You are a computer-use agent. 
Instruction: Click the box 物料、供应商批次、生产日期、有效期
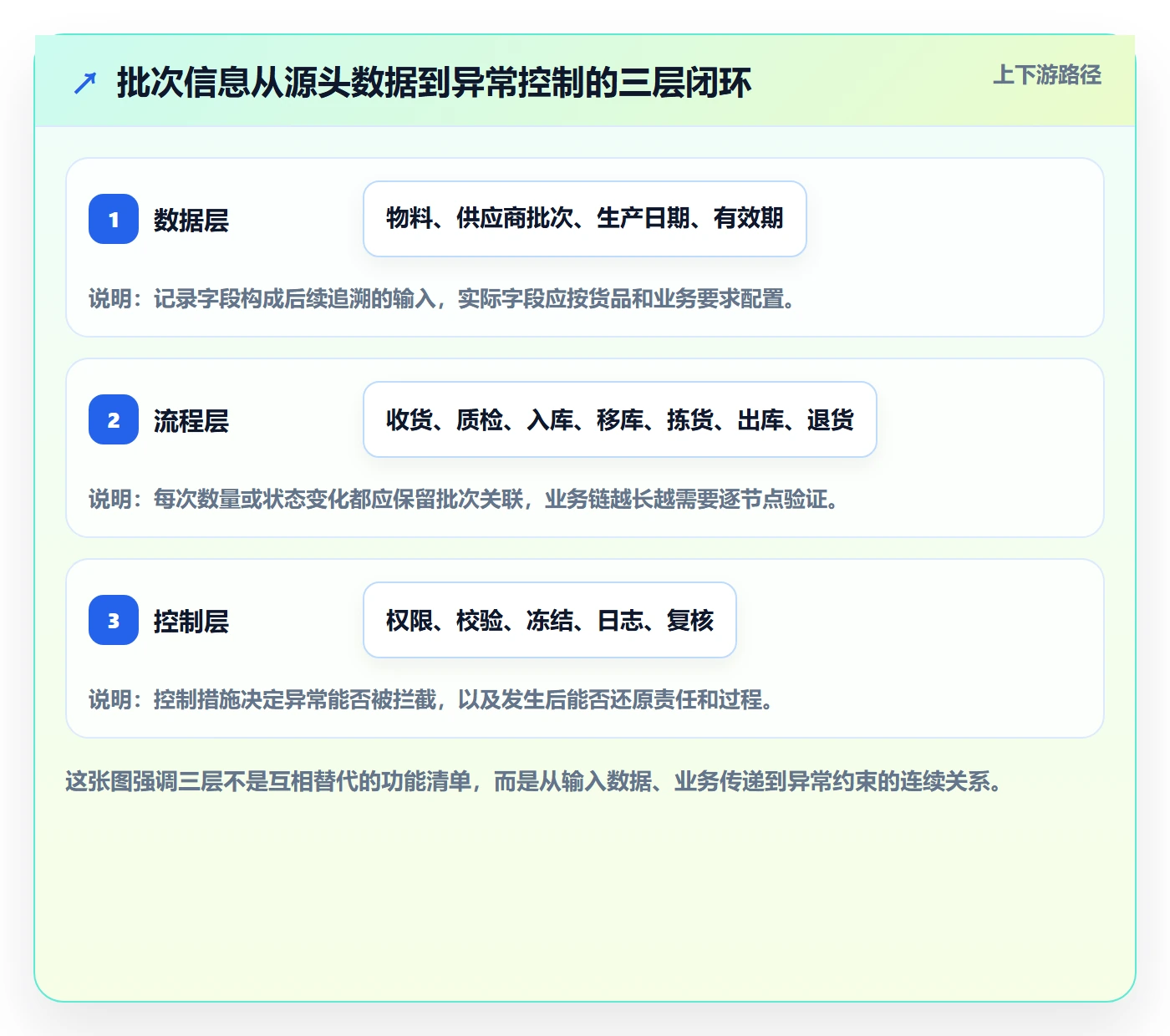pyautogui.click(x=585, y=219)
